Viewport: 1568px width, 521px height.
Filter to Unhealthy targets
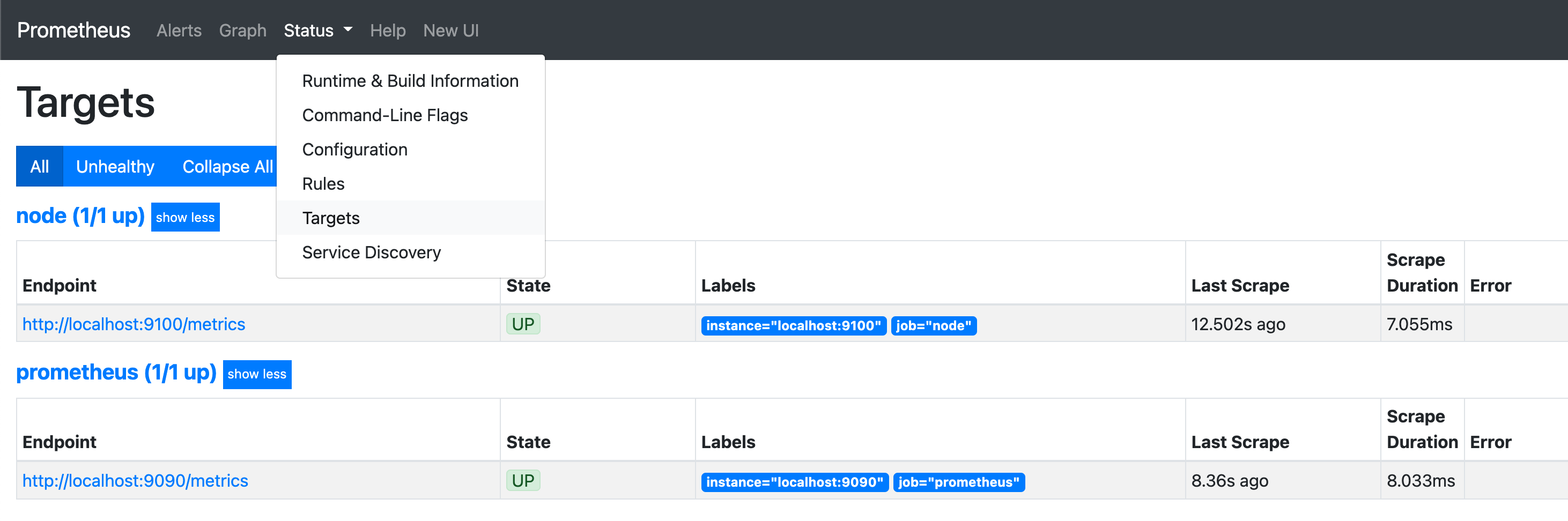coord(115,166)
